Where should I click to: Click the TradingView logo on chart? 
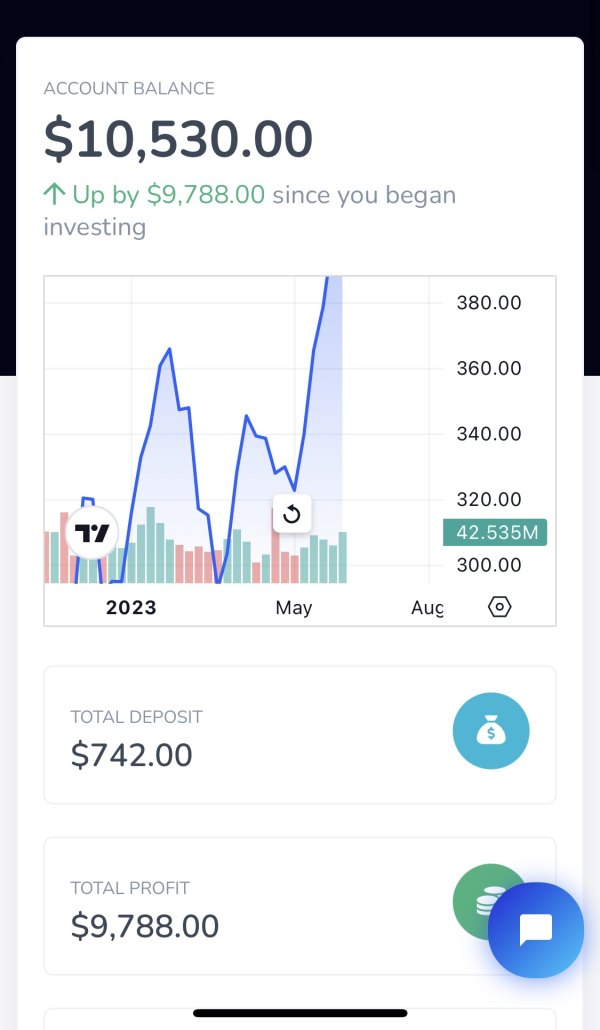tap(92, 533)
